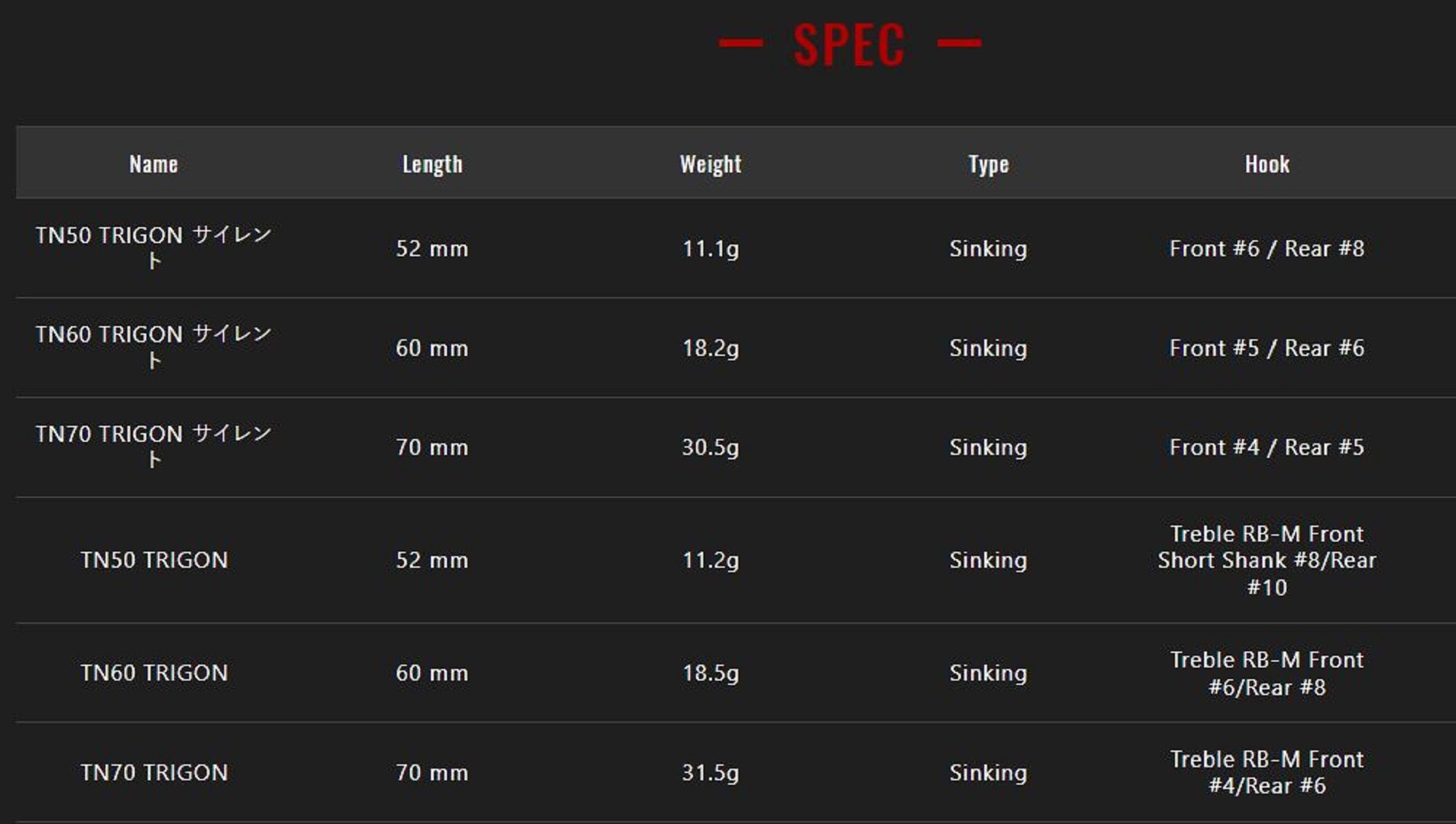This screenshot has height=824, width=1456.
Task: Click the Front #6 / Rear #8 hook cell
Action: tap(1267, 249)
